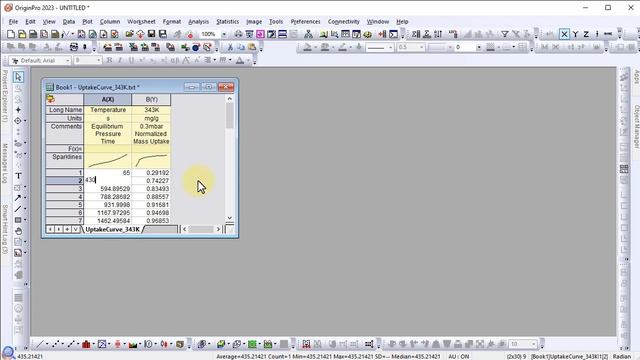Click the Temperature long name cell

tap(108, 110)
